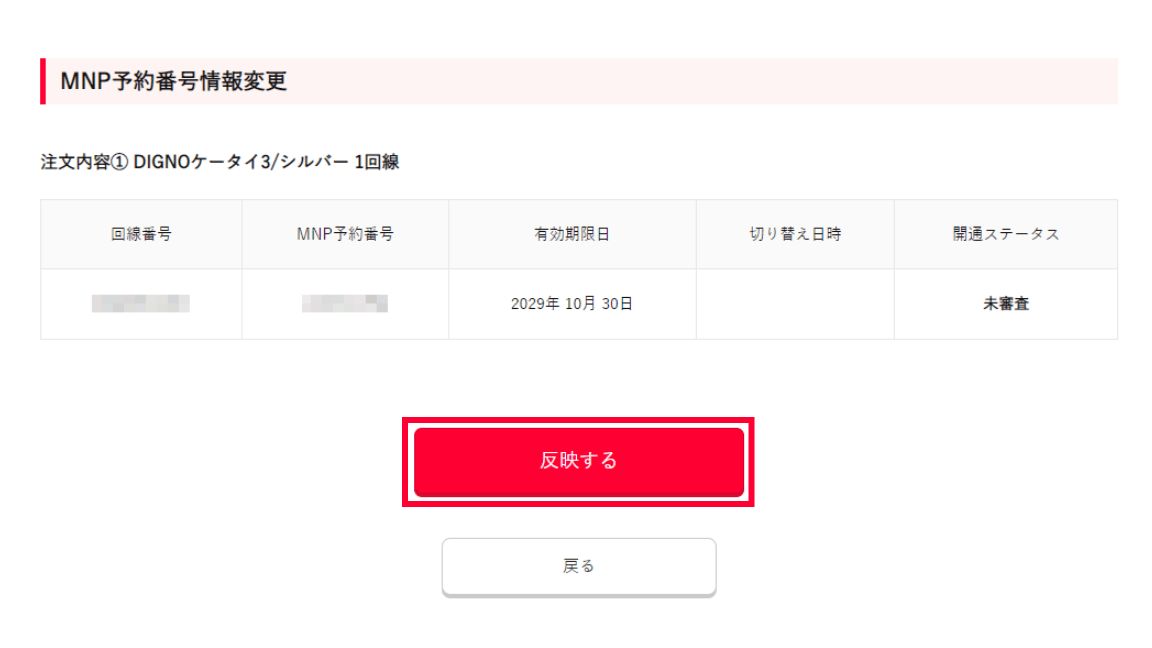Click the 切り替え日時 column header
The width and height of the screenshot is (1152, 648).
click(795, 234)
